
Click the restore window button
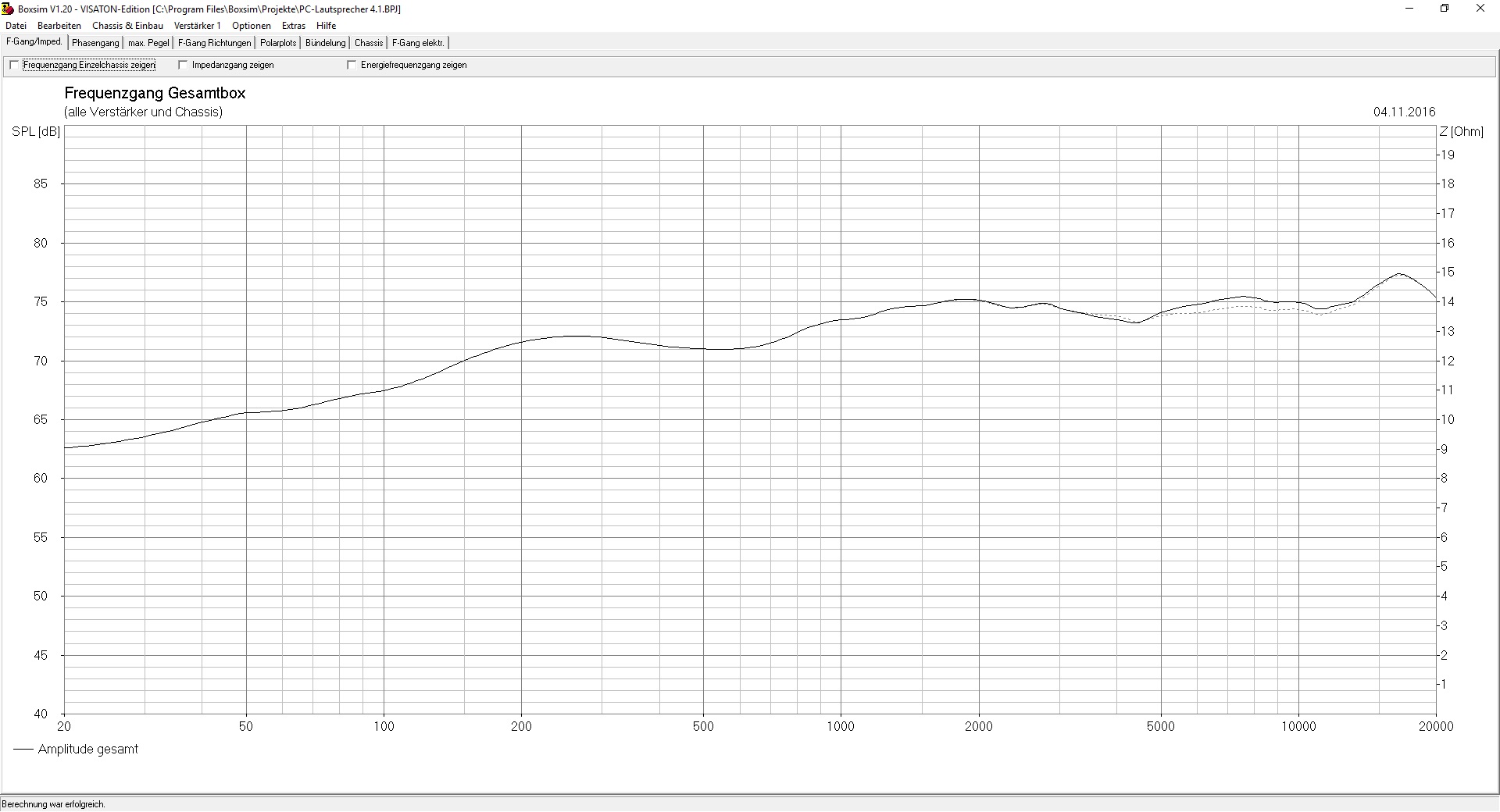1445,9
